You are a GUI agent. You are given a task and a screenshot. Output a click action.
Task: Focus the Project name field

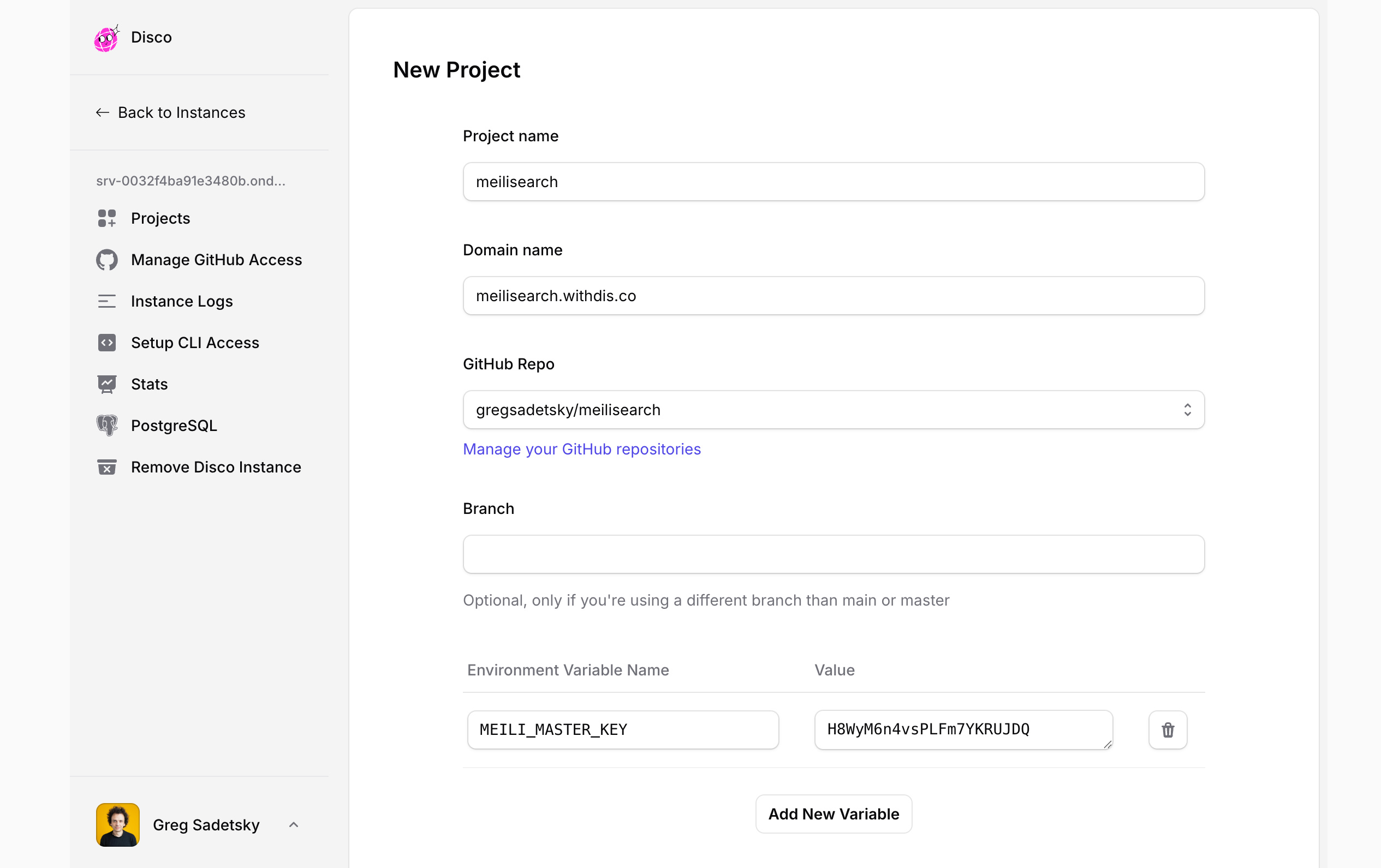pyautogui.click(x=834, y=182)
